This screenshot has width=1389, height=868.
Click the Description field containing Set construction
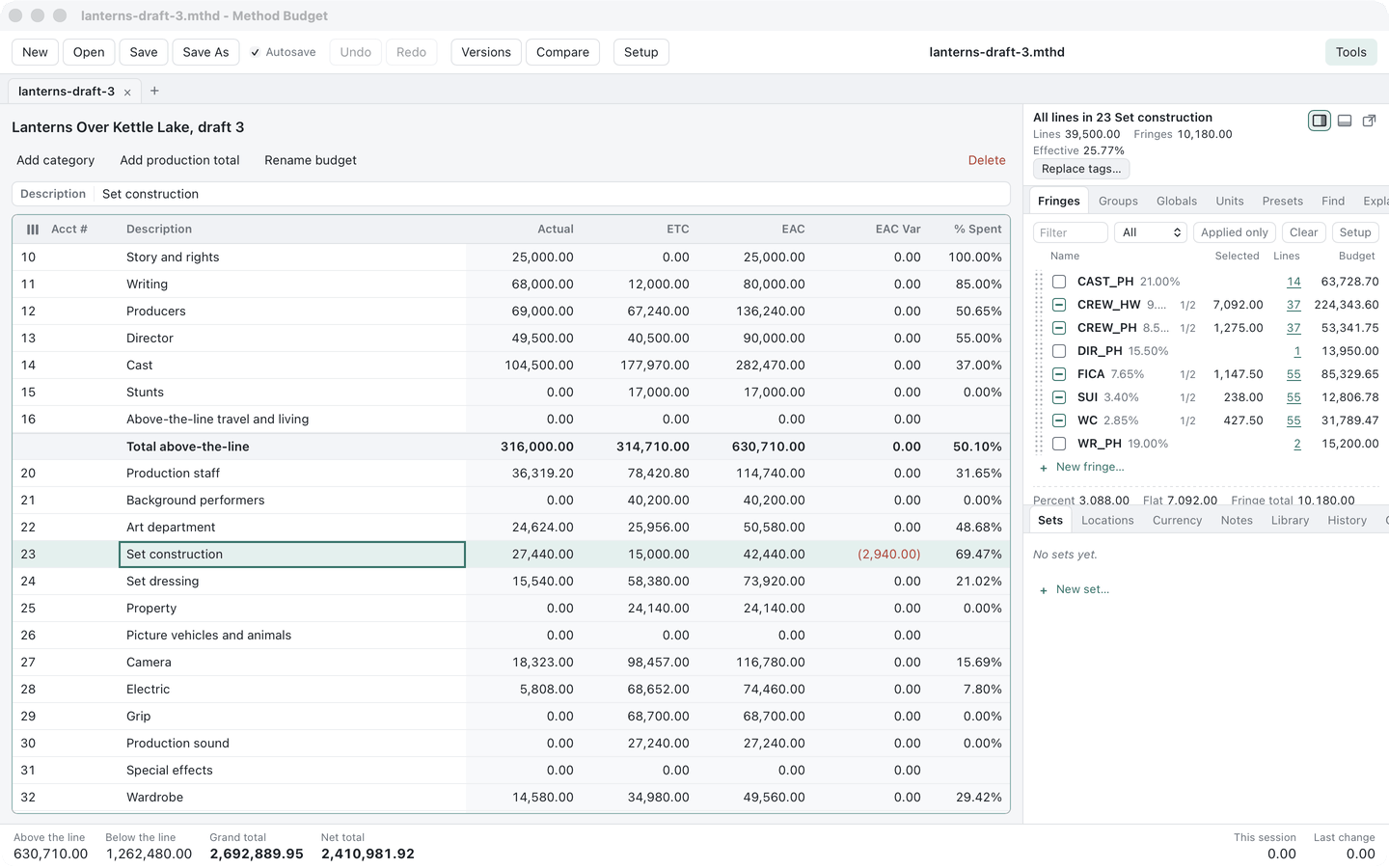[552, 194]
